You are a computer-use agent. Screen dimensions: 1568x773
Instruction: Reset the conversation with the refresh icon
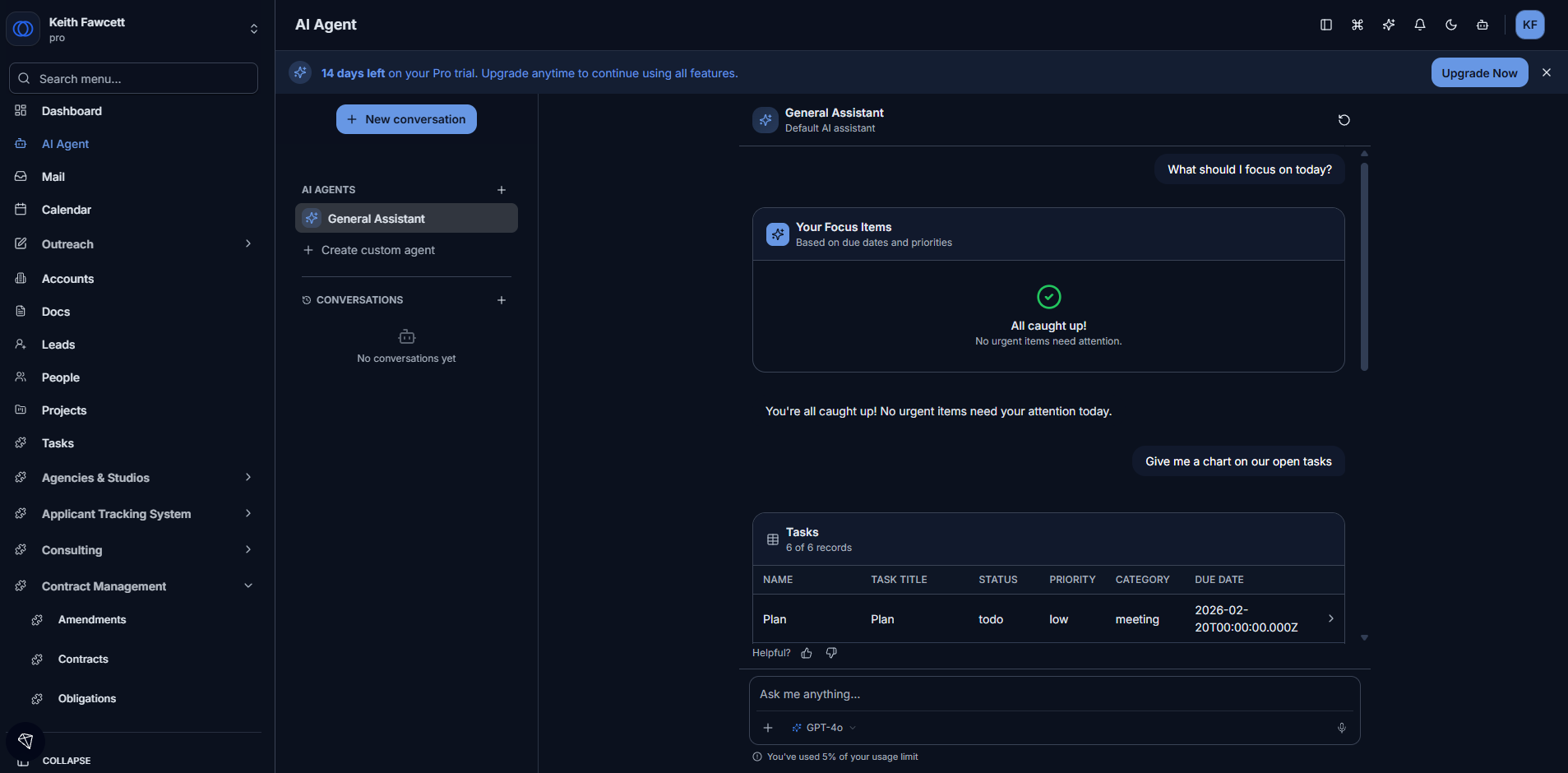click(x=1344, y=120)
